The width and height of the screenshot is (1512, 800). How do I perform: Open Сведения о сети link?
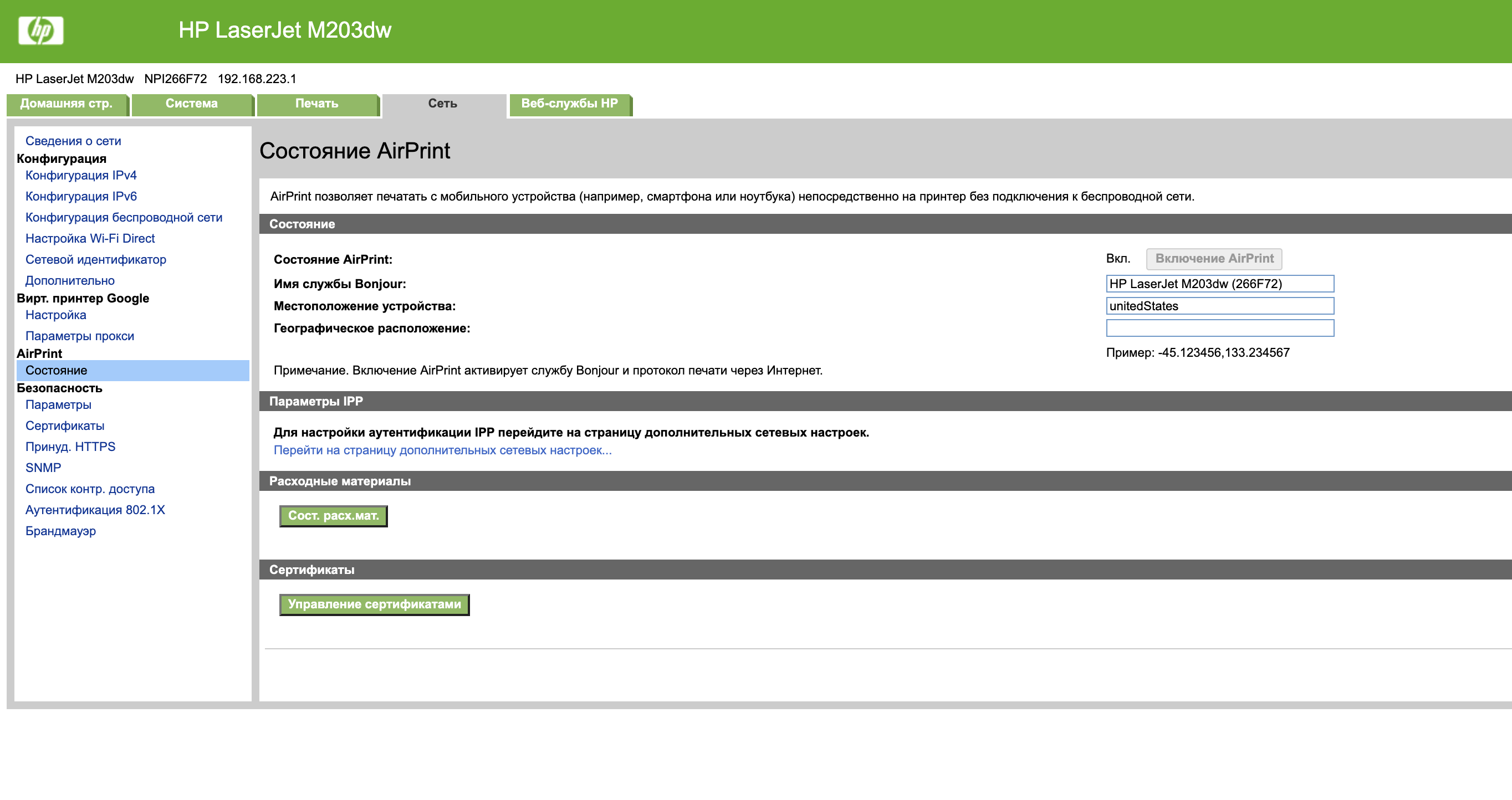coord(73,141)
